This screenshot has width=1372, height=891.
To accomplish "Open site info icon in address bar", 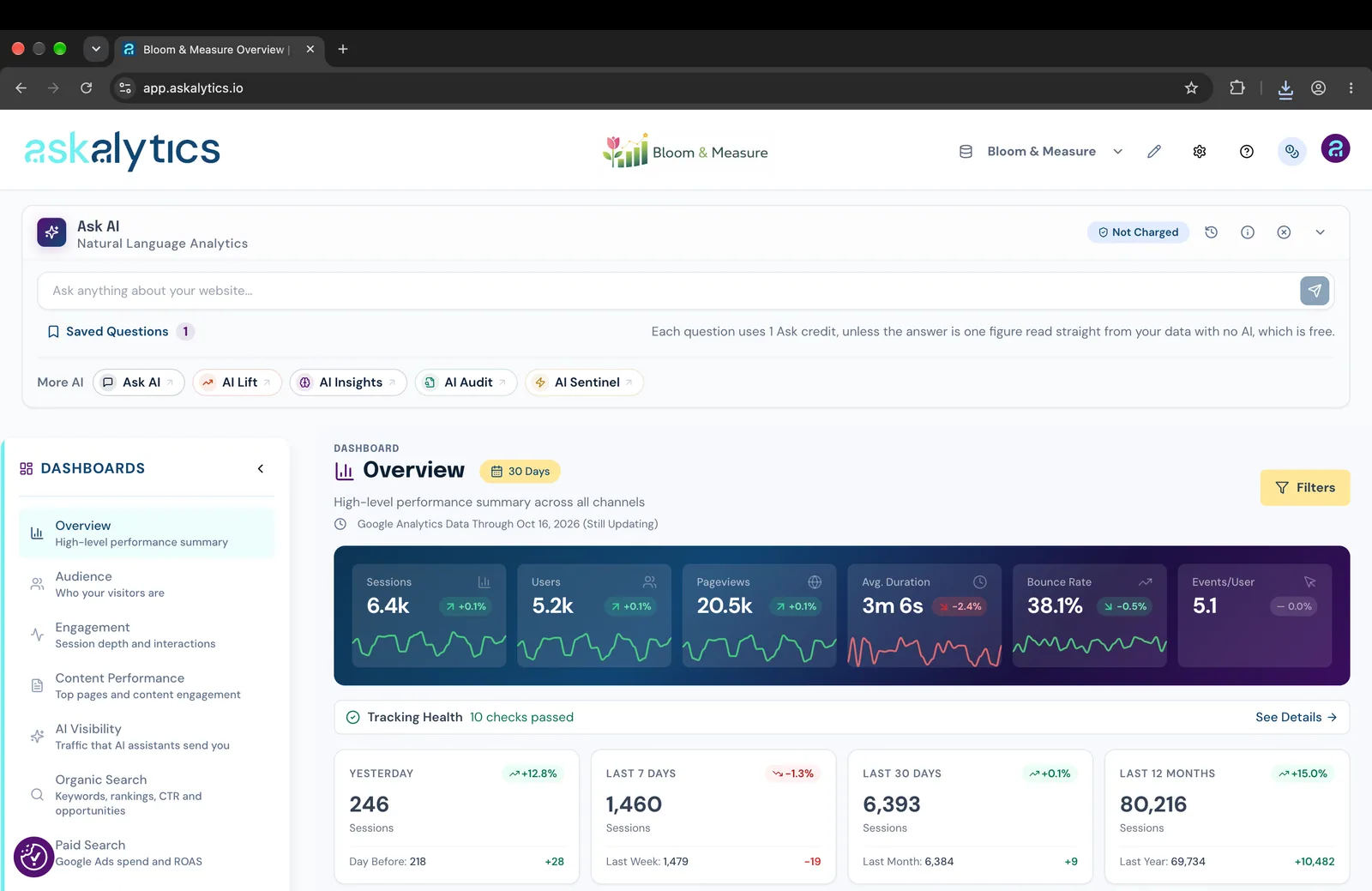I will coord(125,87).
